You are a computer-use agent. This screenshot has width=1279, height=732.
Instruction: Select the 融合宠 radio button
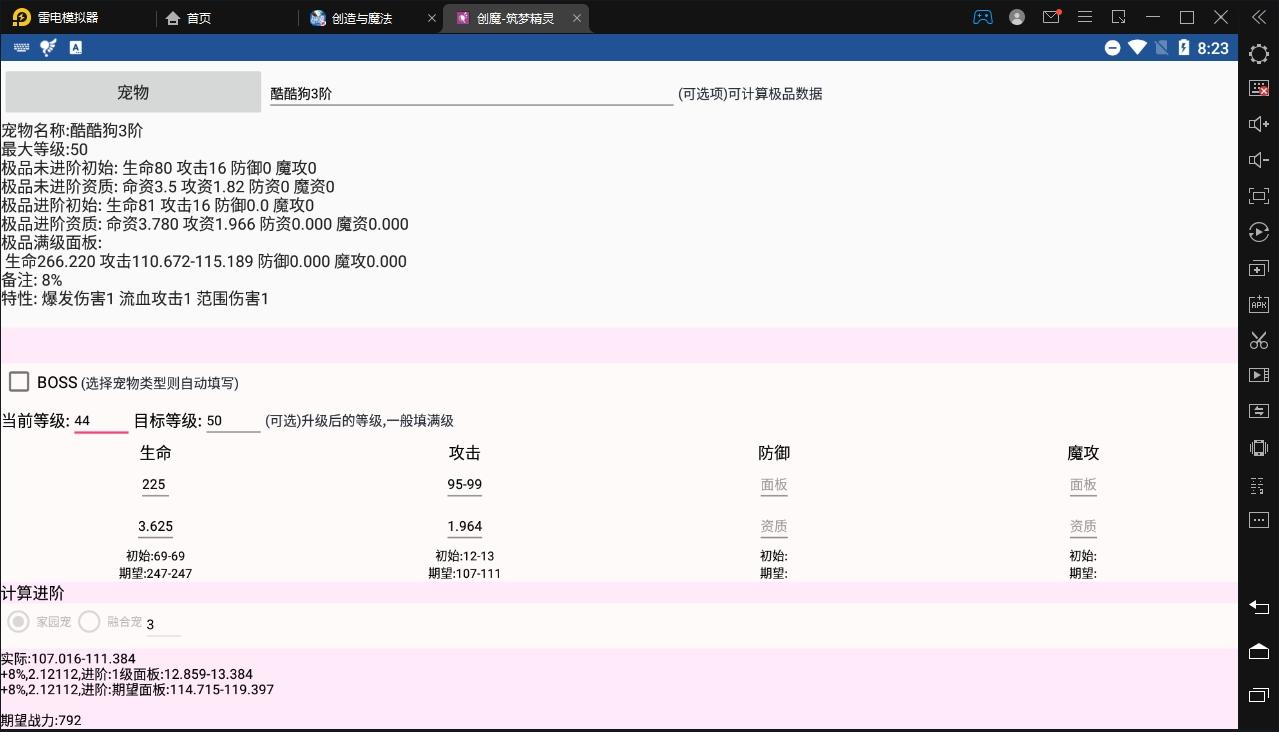[x=89, y=621]
